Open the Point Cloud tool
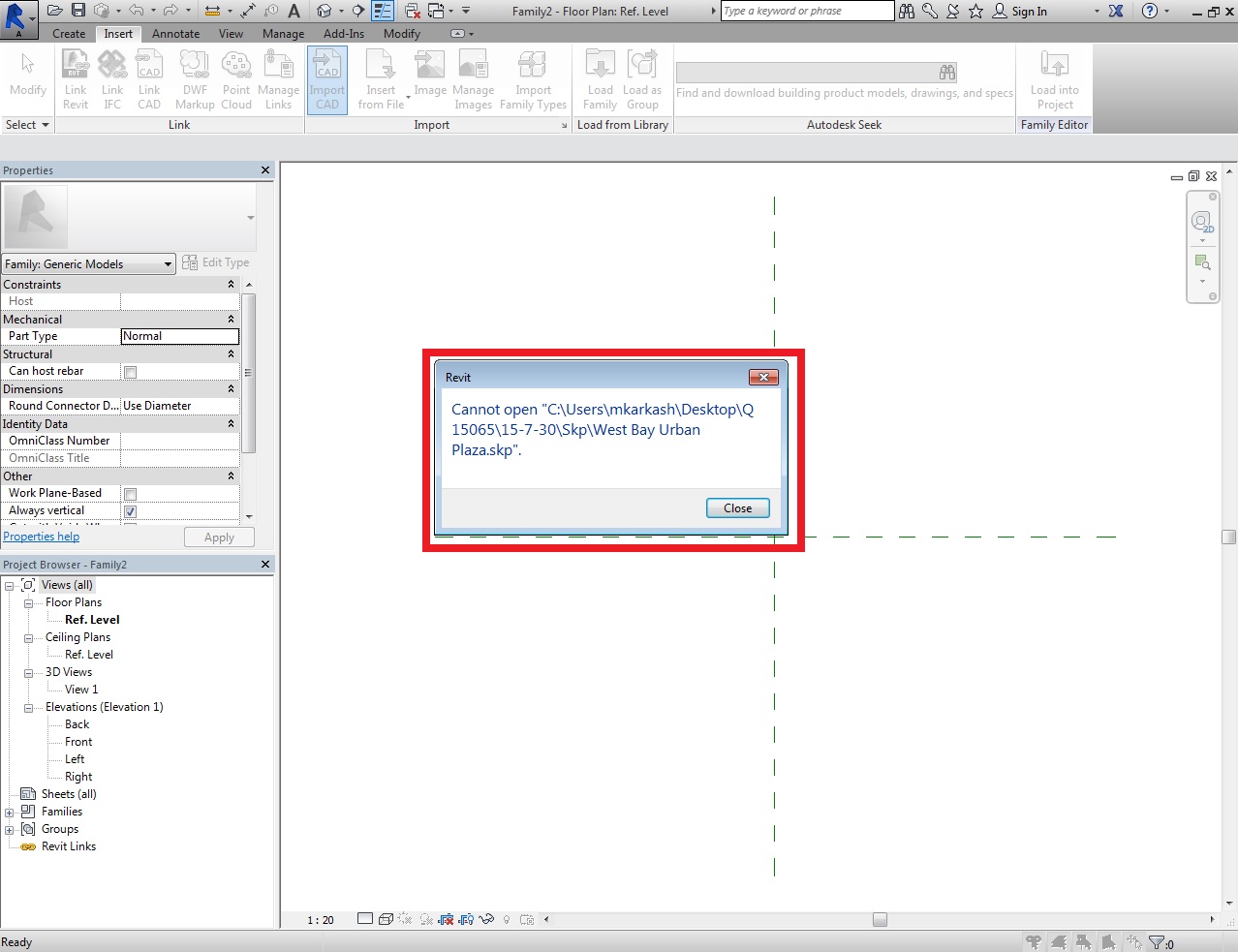 pos(236,77)
